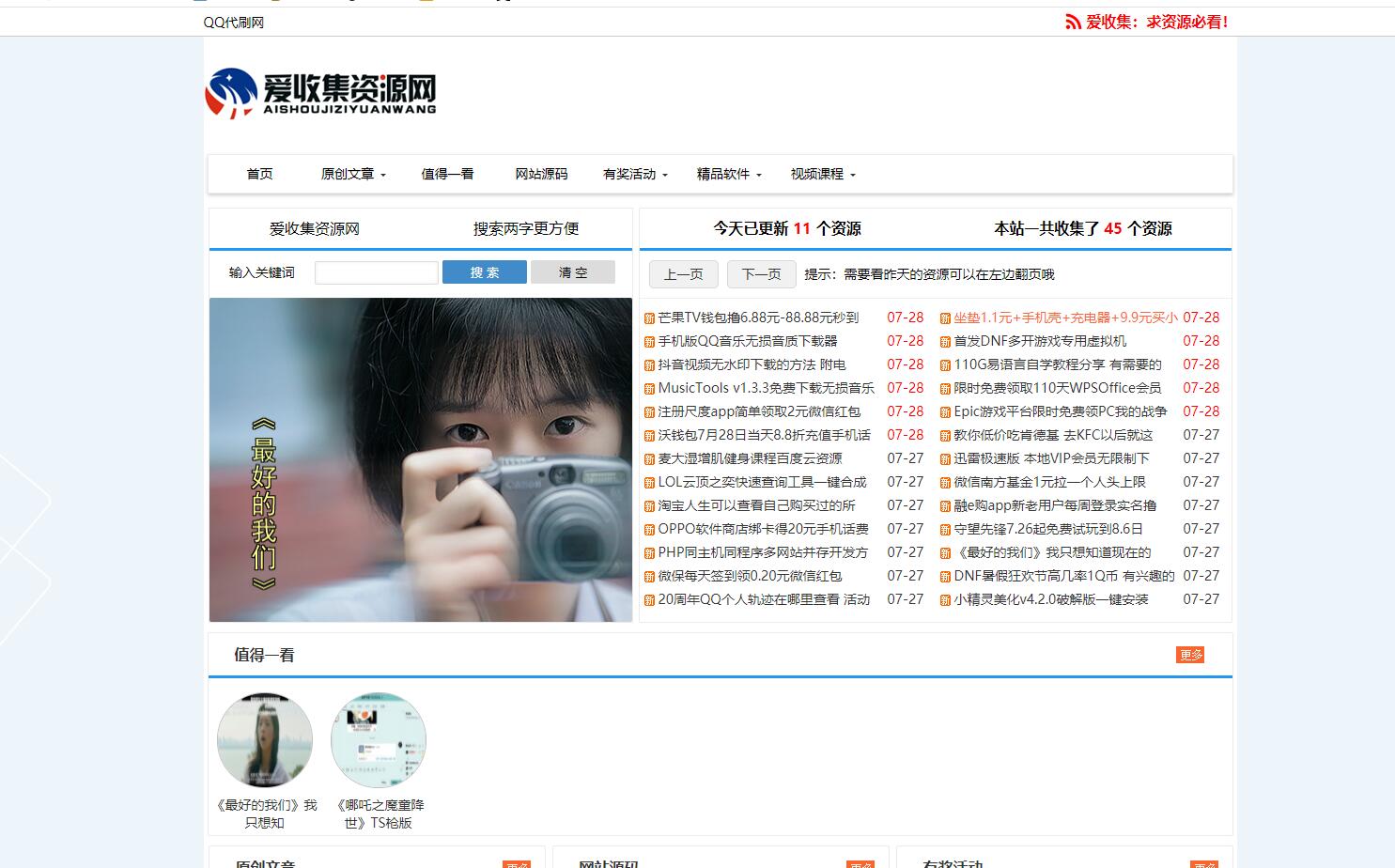The image size is (1395, 868).
Task: Open 融e购app新老用户 link
Action: point(1055,505)
